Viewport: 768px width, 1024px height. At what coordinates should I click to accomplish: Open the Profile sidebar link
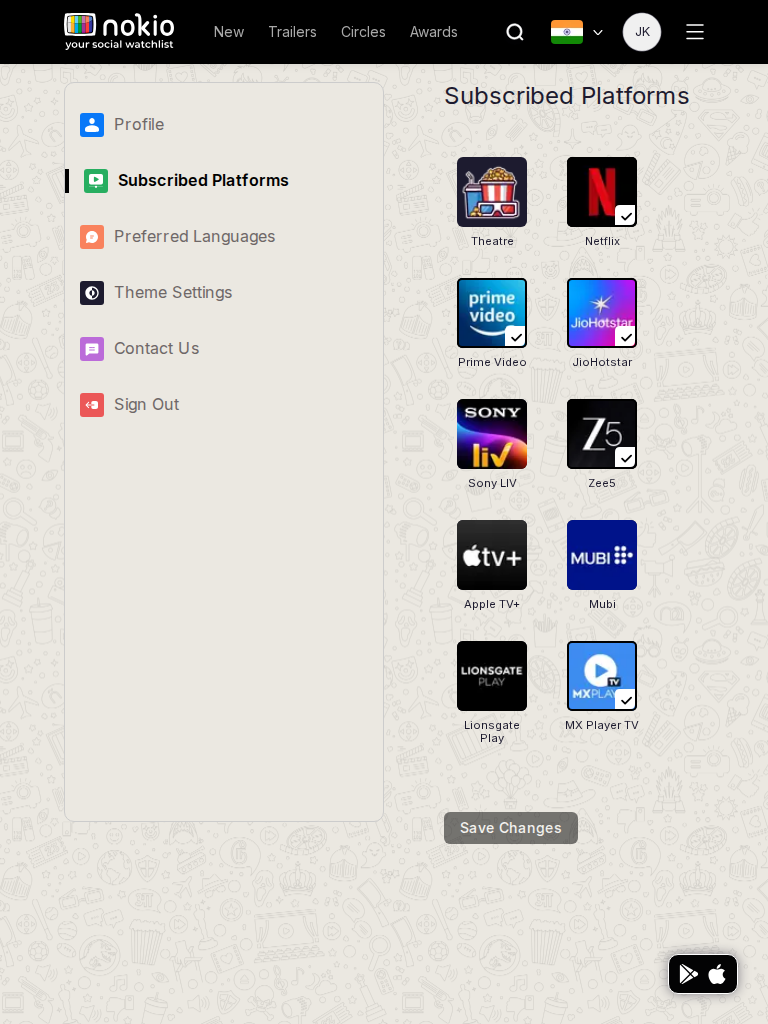pos(139,124)
